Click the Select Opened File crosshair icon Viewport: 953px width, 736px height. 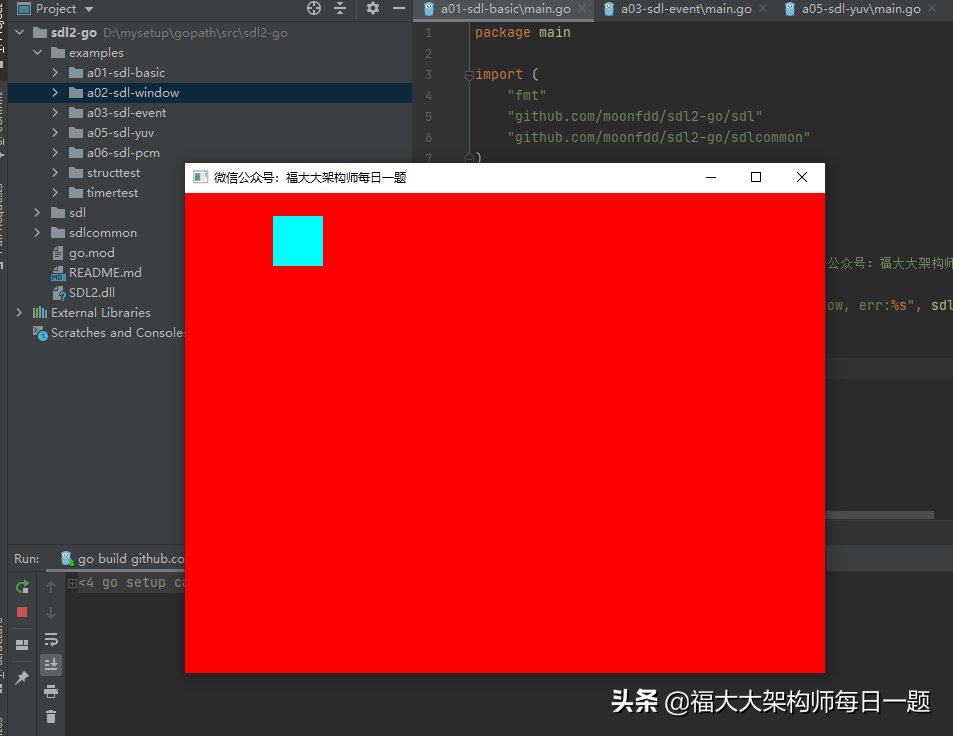313,8
